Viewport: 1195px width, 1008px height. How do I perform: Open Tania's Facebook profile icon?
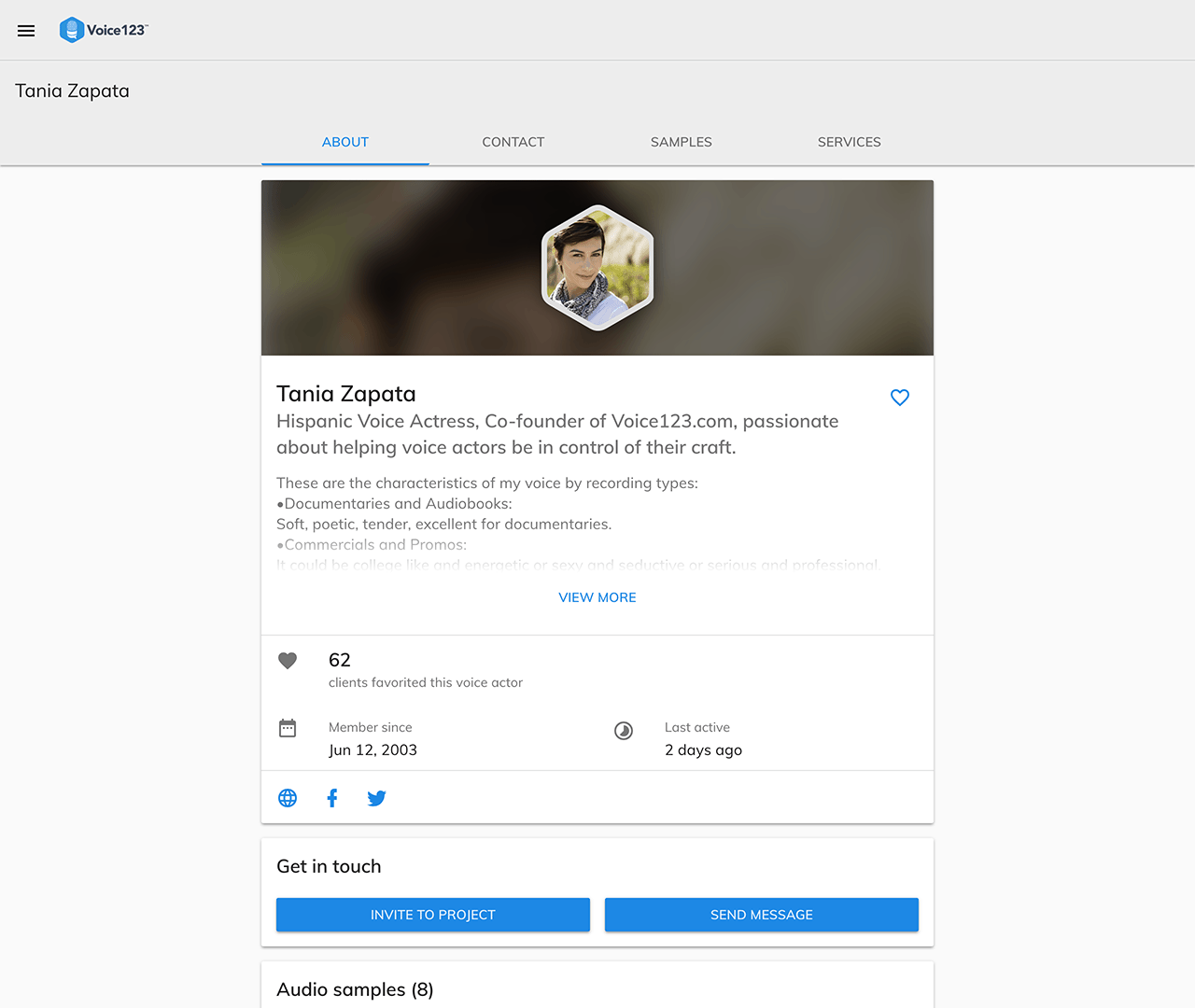[332, 798]
